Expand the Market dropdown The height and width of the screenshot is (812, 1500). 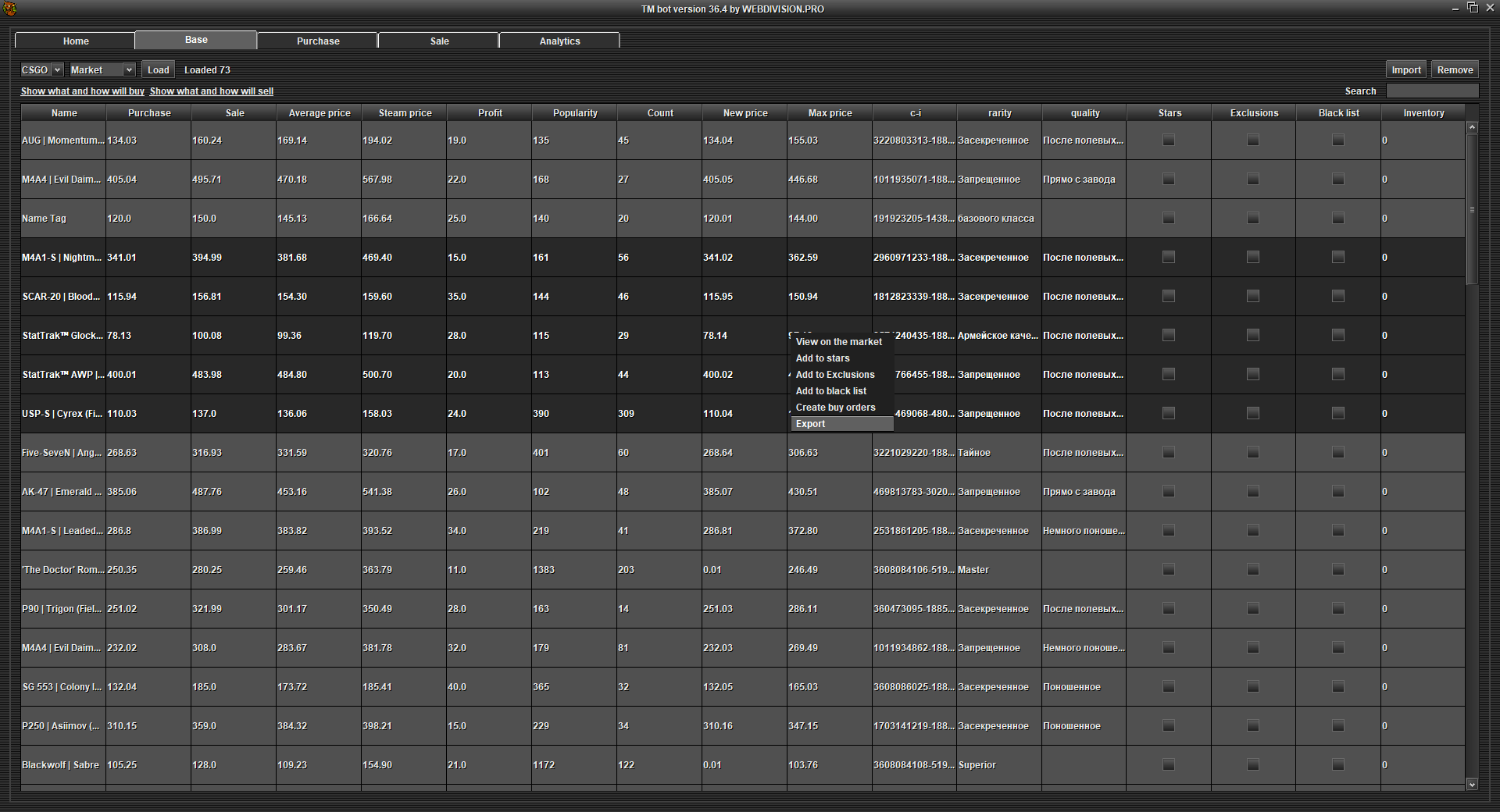102,70
